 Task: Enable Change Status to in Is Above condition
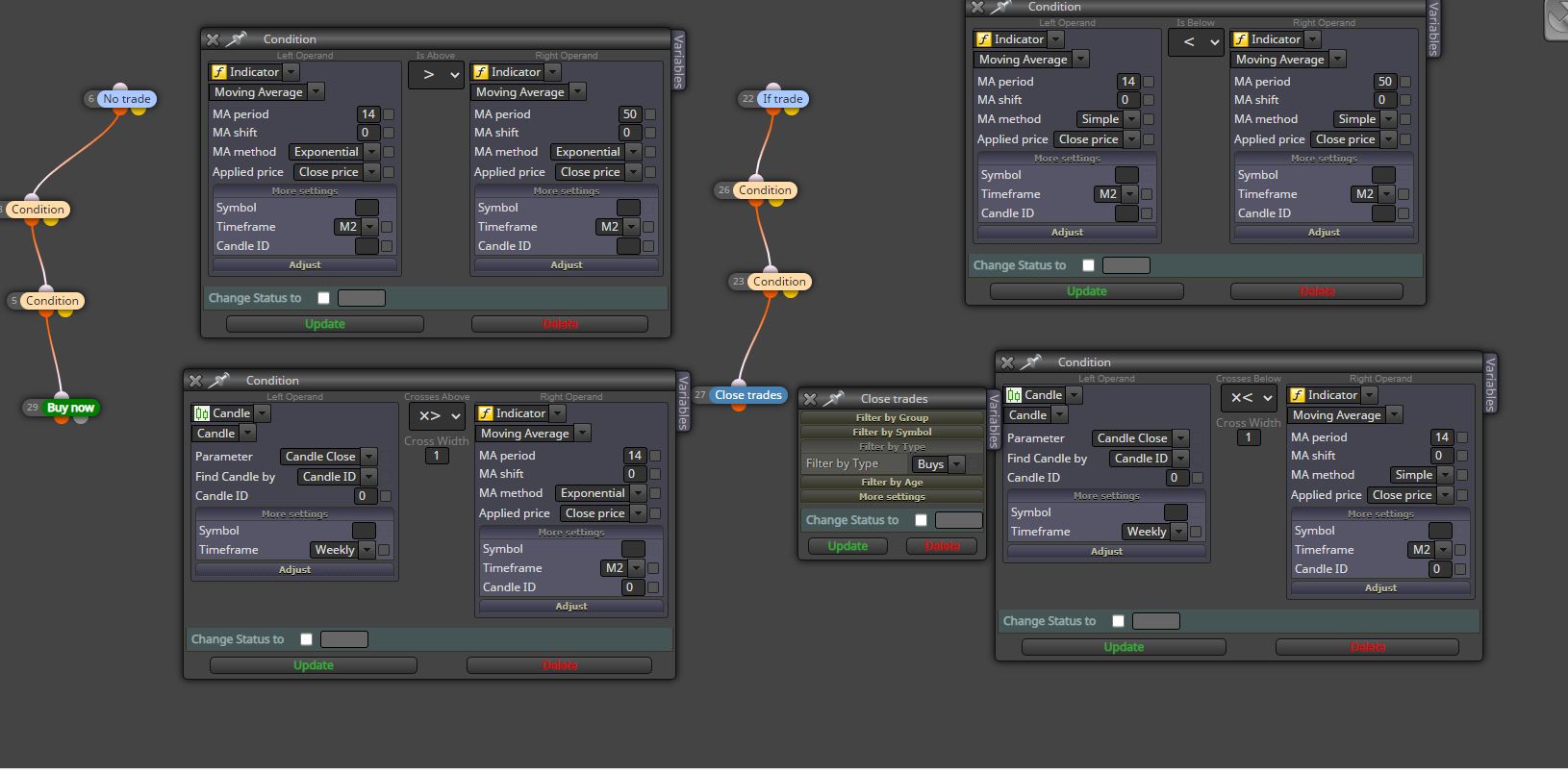(x=323, y=298)
